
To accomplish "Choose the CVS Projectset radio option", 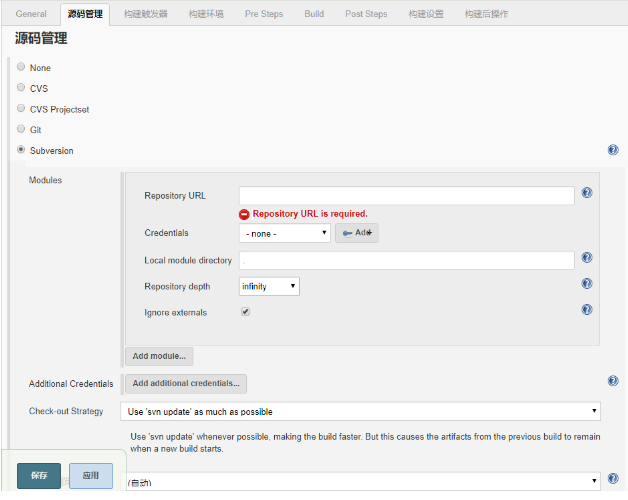I will pos(21,108).
